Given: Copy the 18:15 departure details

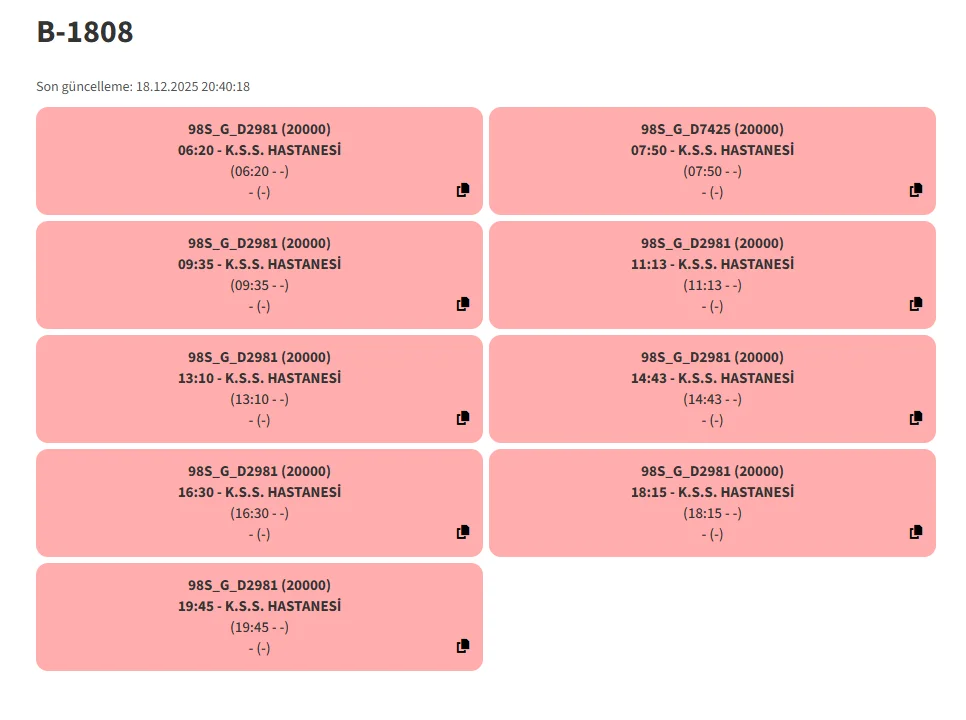Looking at the screenshot, I should tap(915, 532).
